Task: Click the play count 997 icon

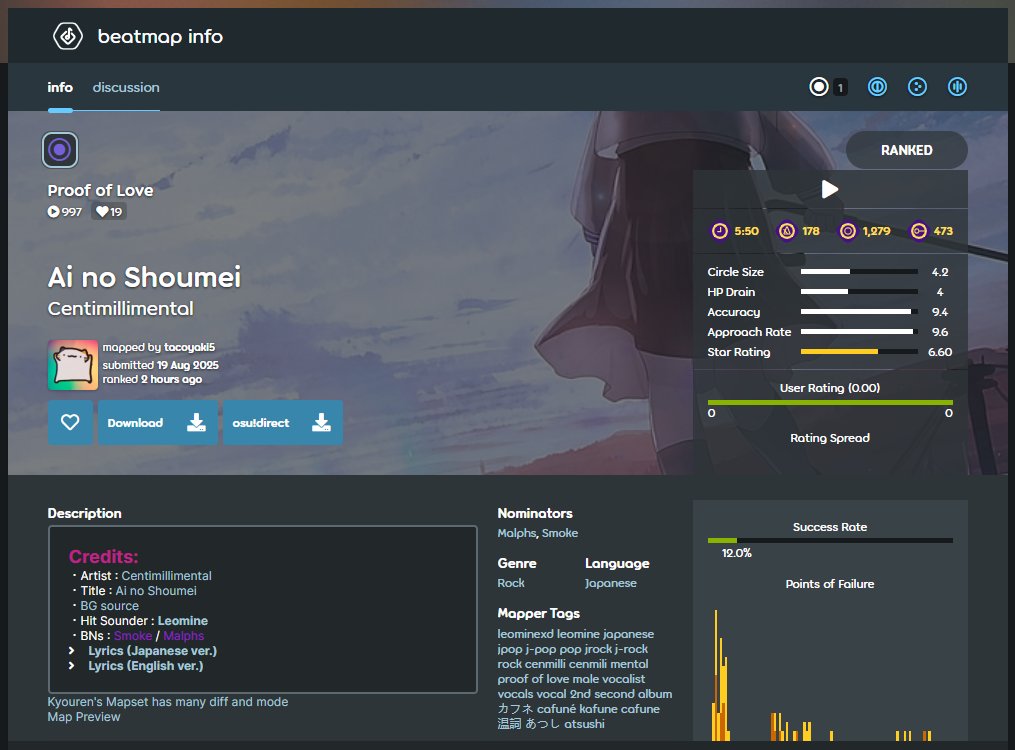Action: click(53, 212)
